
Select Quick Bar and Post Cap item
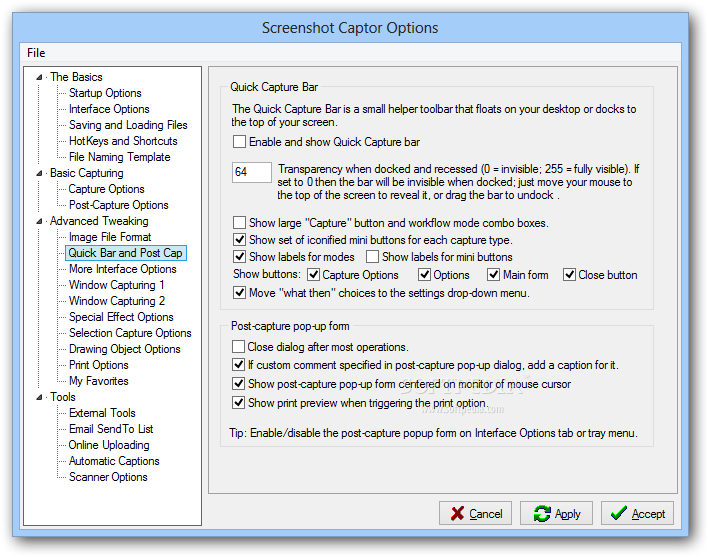pos(125,253)
